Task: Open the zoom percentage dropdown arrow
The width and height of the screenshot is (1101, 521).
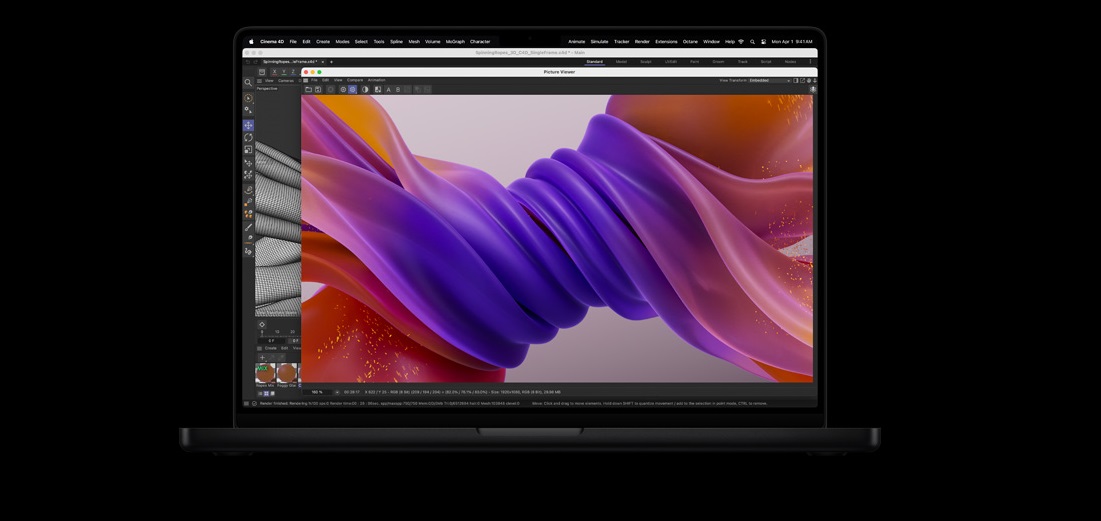Action: (336, 392)
